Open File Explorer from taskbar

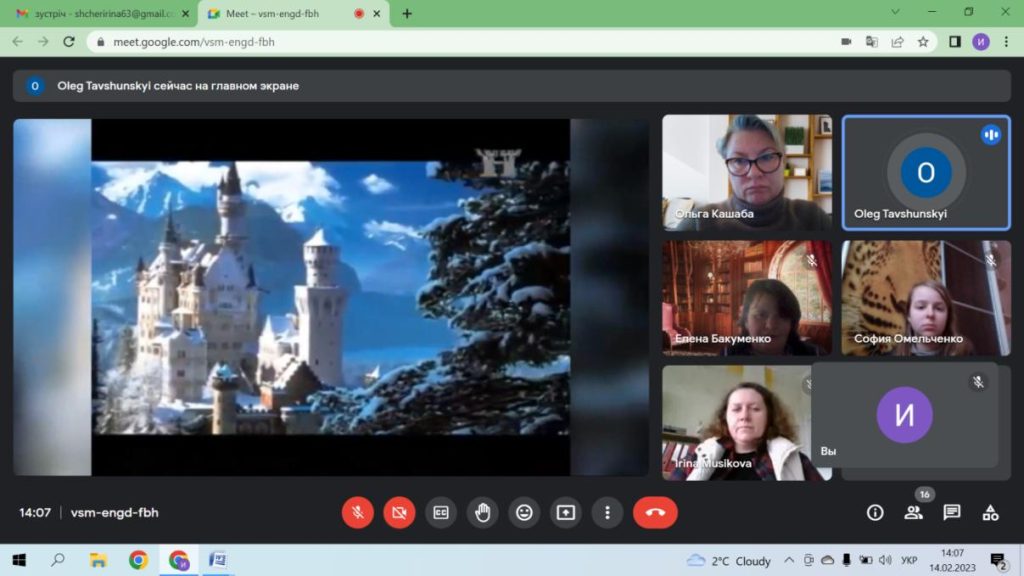tap(98, 560)
